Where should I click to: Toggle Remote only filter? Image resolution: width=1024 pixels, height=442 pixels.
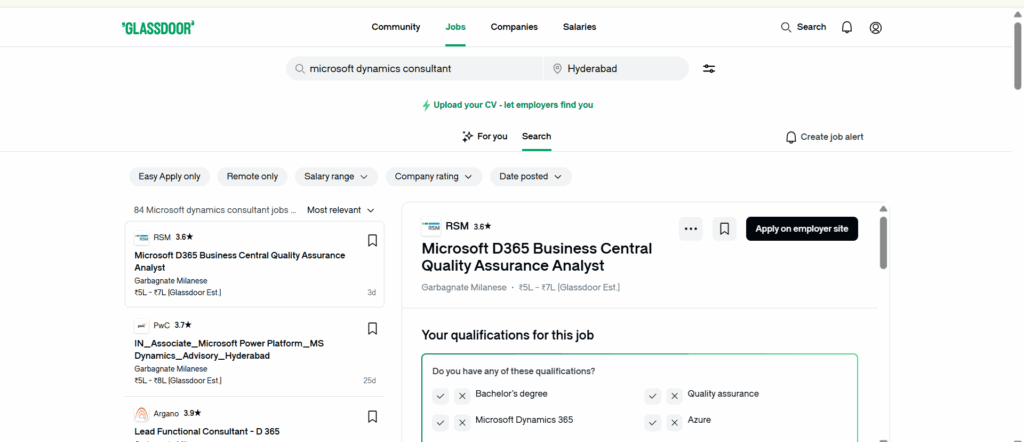pos(252,177)
